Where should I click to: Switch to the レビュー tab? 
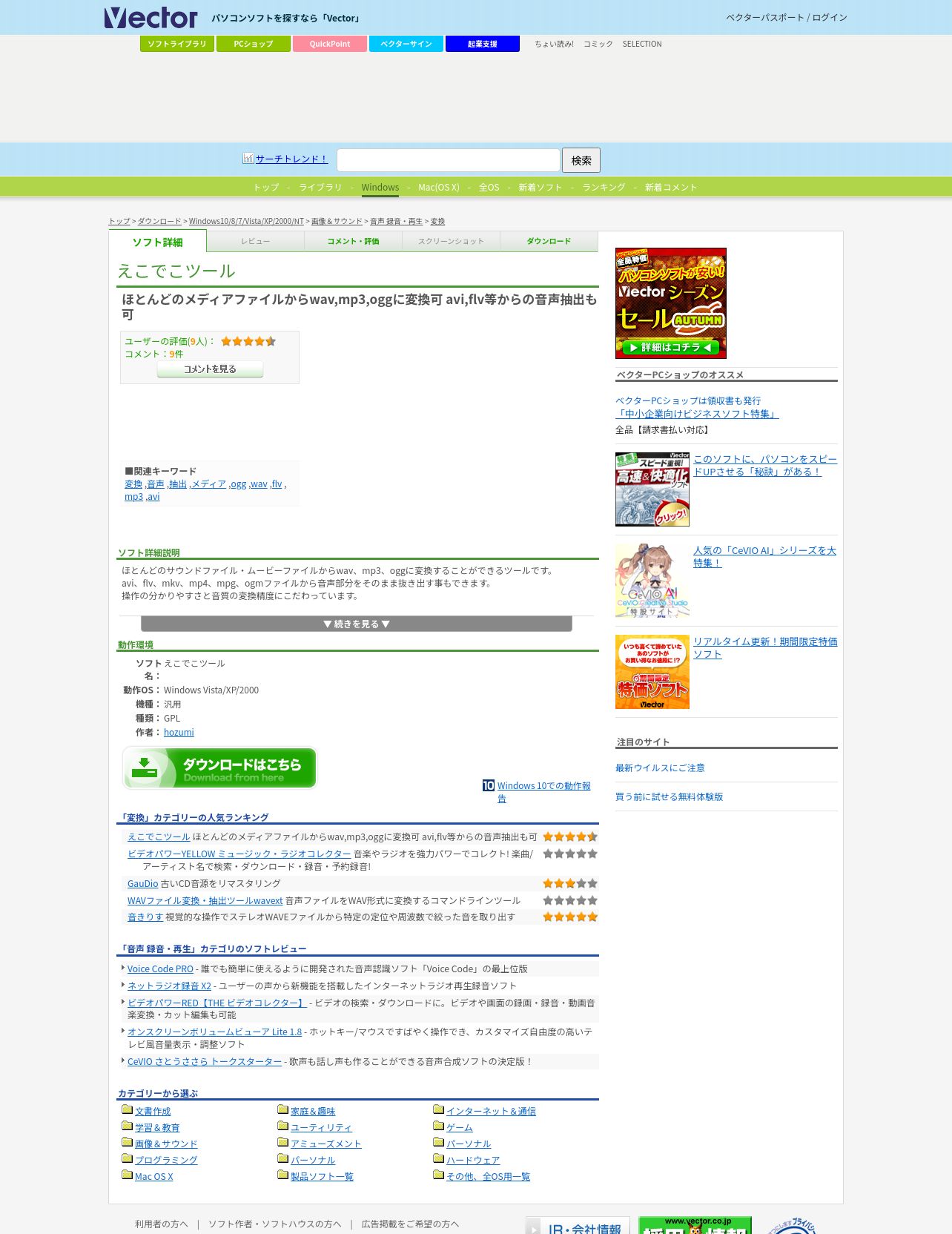click(255, 241)
